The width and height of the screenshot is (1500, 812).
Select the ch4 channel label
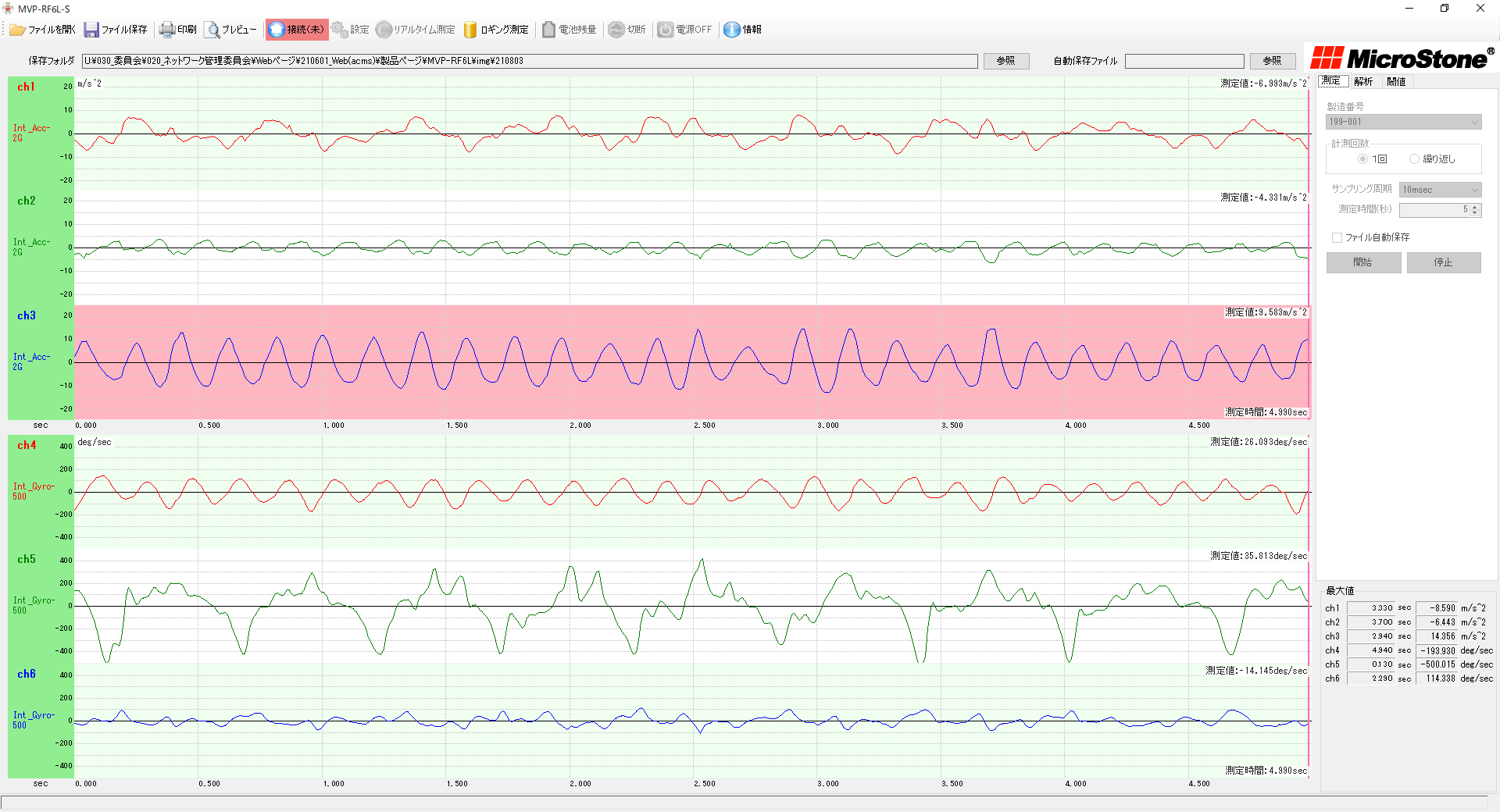(x=27, y=445)
